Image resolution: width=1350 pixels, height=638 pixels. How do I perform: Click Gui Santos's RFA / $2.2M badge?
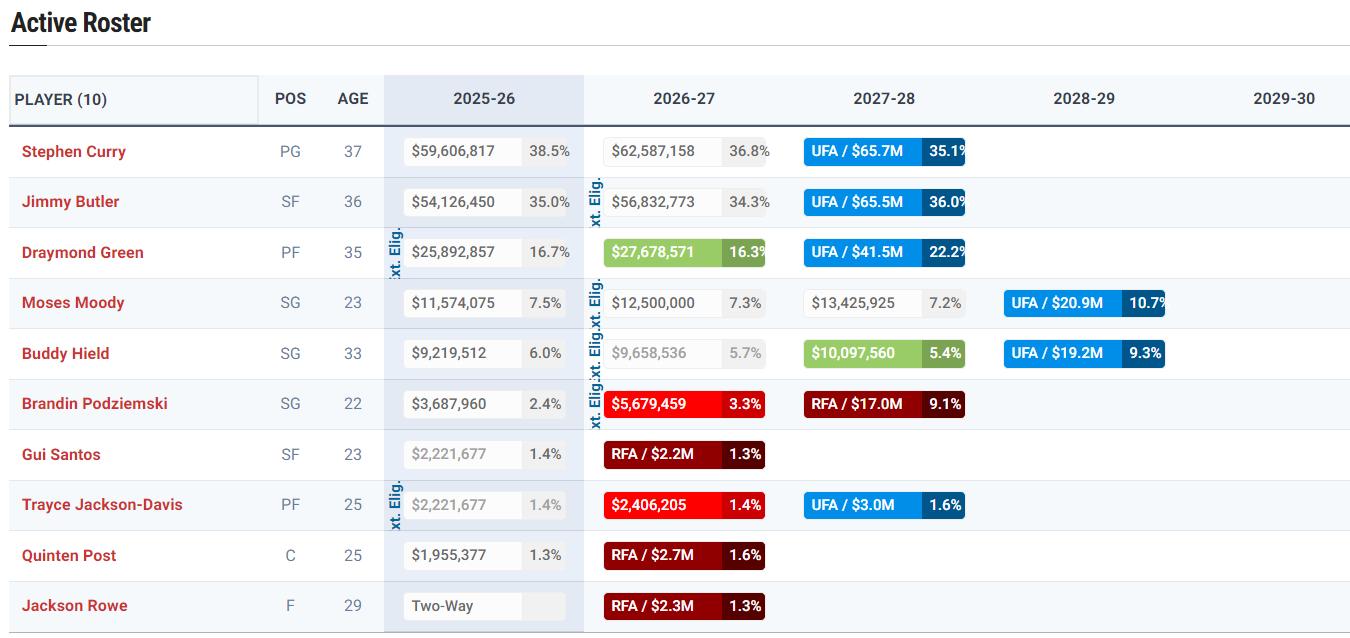coord(663,455)
